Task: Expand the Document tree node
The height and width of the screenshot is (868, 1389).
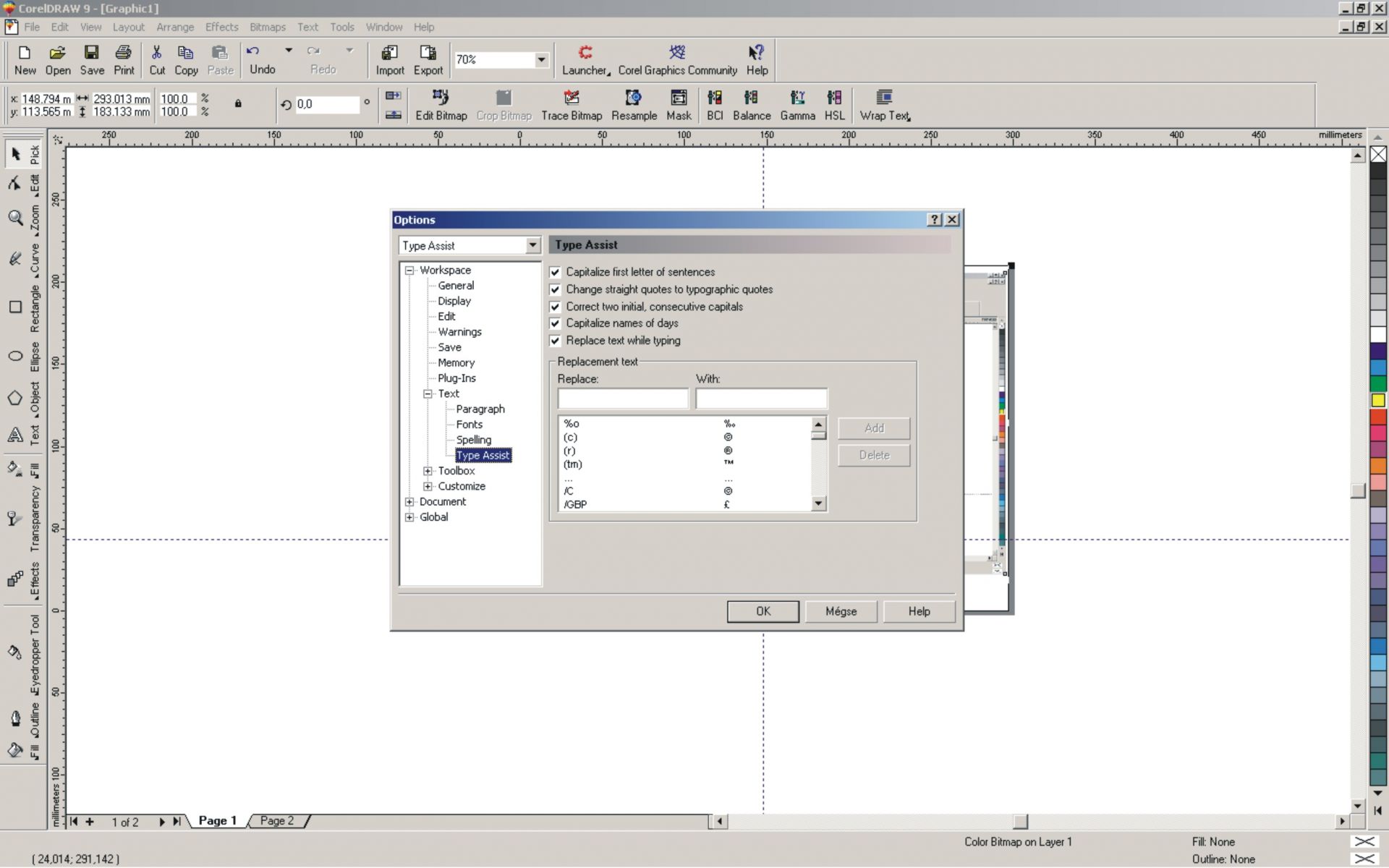Action: coord(409,502)
